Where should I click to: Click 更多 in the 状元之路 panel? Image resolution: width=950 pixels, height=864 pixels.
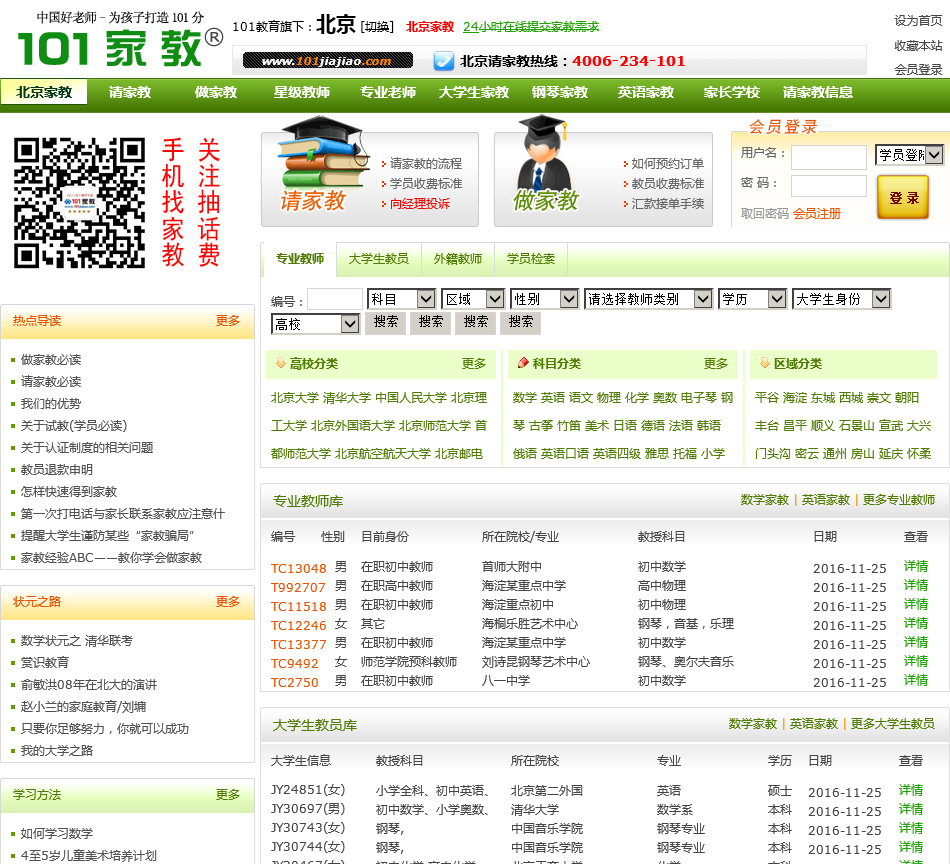tap(228, 601)
